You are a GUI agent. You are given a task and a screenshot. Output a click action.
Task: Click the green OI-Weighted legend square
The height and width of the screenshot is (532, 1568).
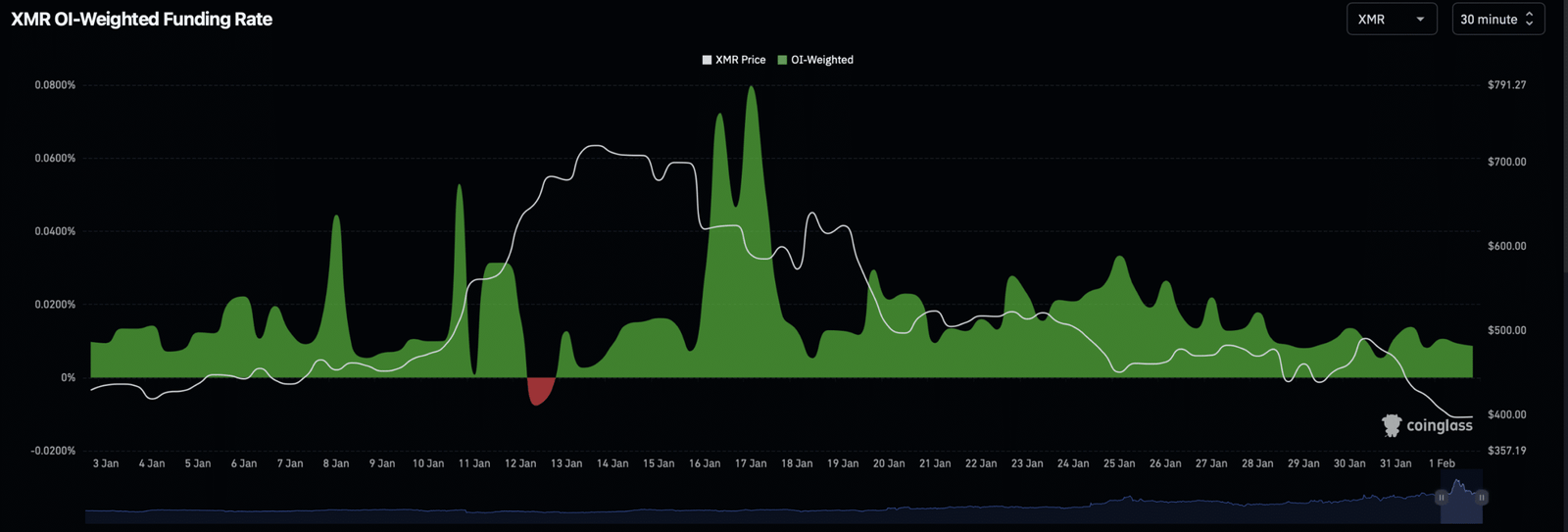(x=782, y=60)
